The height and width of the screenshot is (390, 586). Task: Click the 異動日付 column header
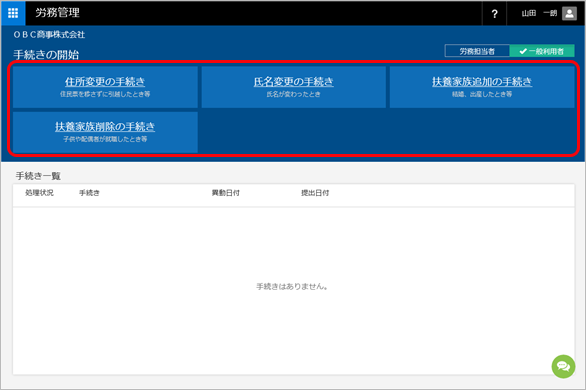pos(226,193)
